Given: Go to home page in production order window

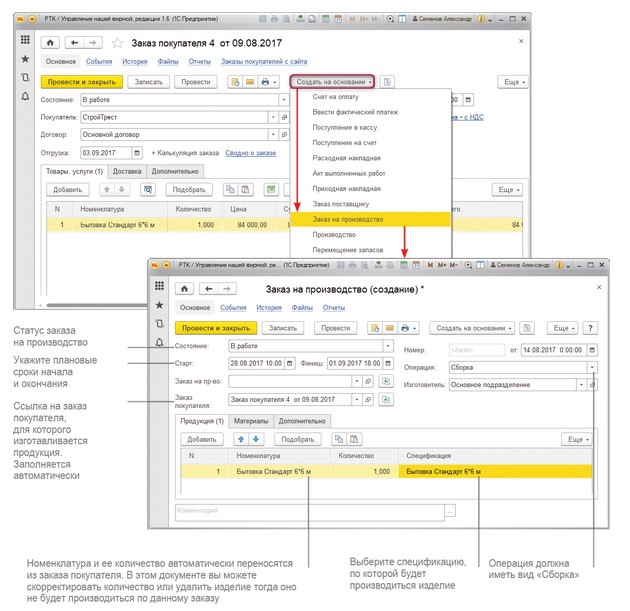Looking at the screenshot, I should [184, 289].
